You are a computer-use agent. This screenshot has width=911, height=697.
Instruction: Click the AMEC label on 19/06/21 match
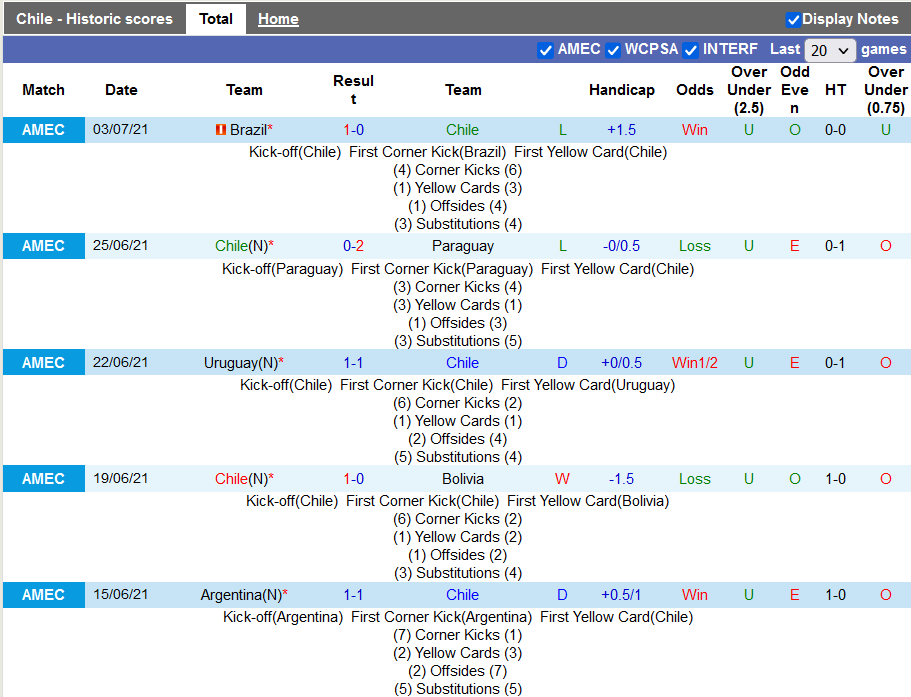tap(43, 479)
